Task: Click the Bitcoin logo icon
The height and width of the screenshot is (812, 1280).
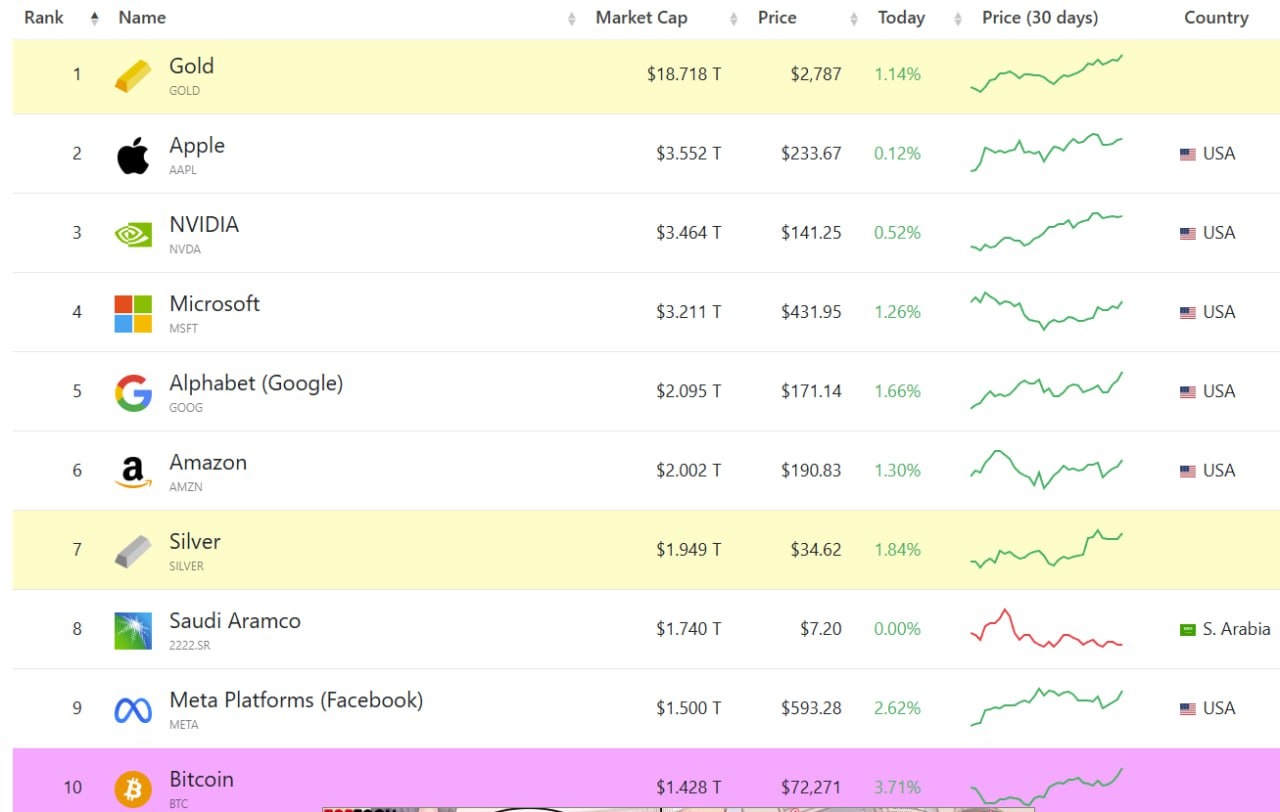Action: pyautogui.click(x=133, y=789)
